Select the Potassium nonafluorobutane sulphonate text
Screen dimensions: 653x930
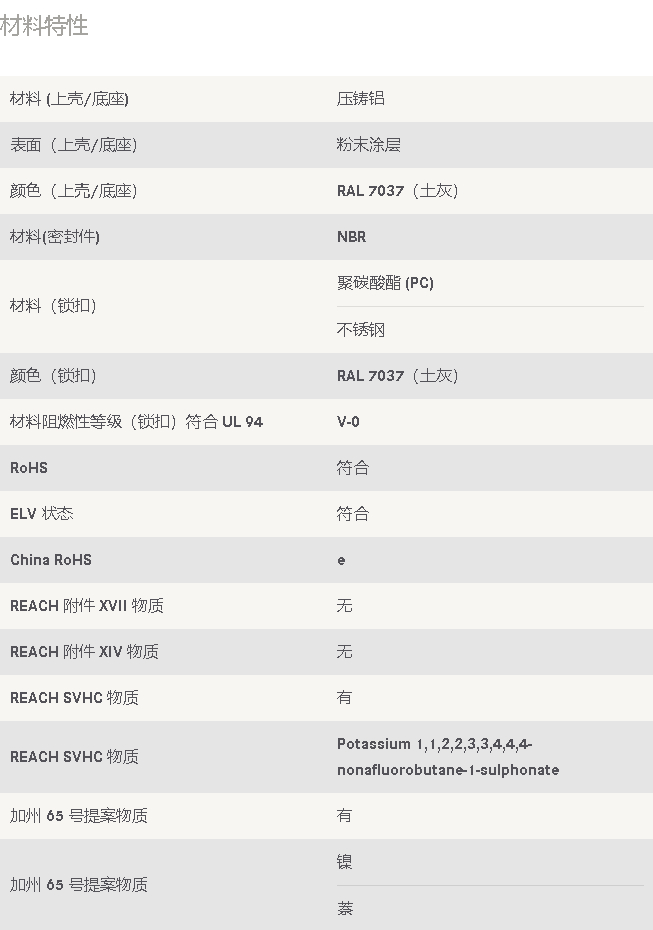(448, 757)
